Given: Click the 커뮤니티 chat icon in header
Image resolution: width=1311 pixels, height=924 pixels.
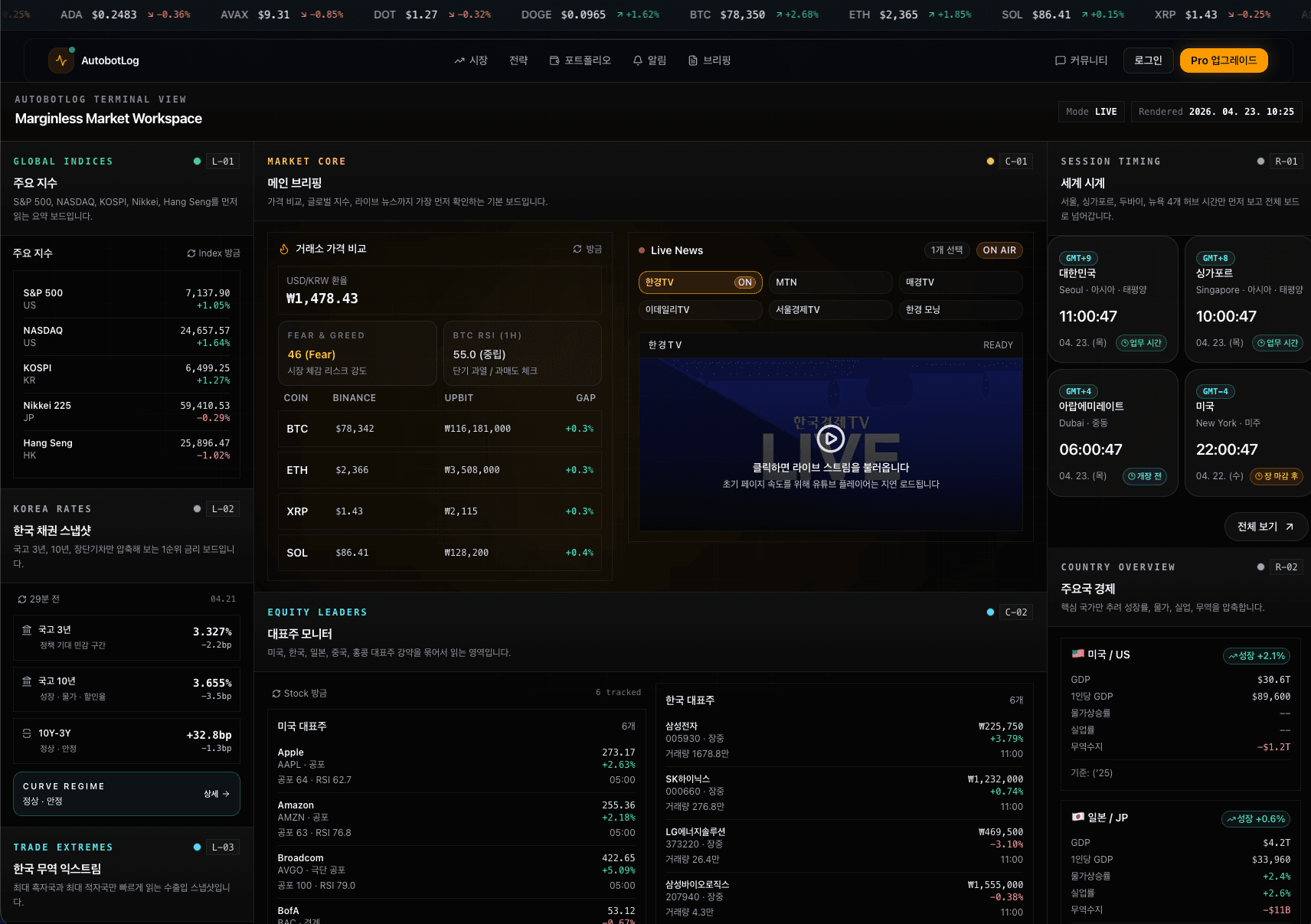Looking at the screenshot, I should [x=1060, y=60].
